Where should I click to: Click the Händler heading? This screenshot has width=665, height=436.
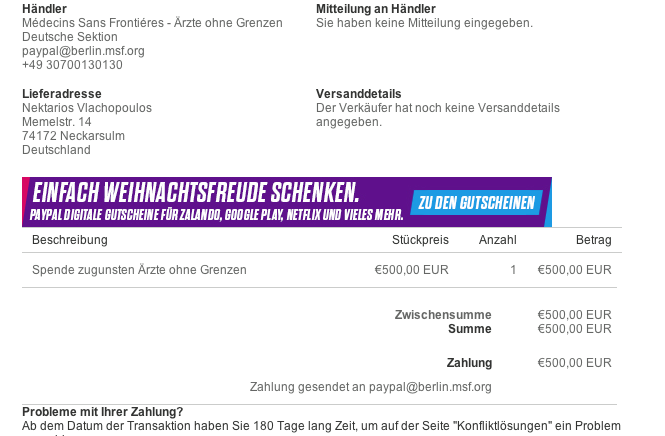[44, 8]
